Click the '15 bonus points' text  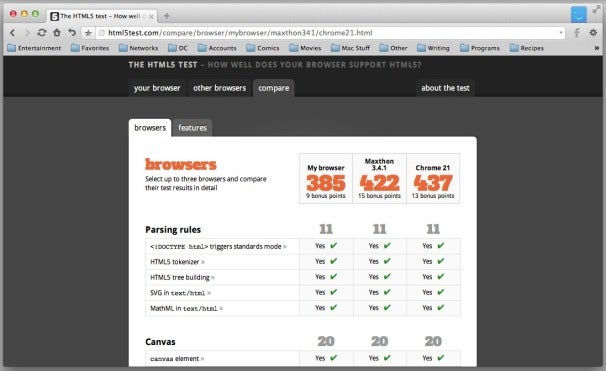379,196
